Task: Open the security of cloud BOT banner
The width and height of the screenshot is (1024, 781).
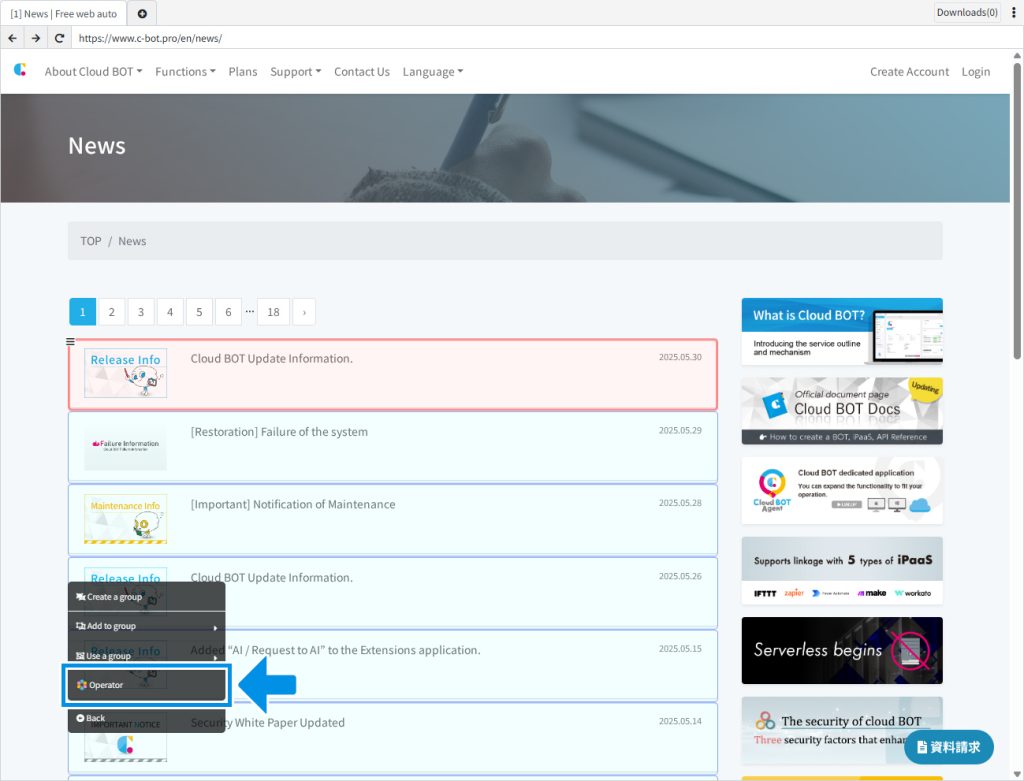Action: (x=842, y=731)
